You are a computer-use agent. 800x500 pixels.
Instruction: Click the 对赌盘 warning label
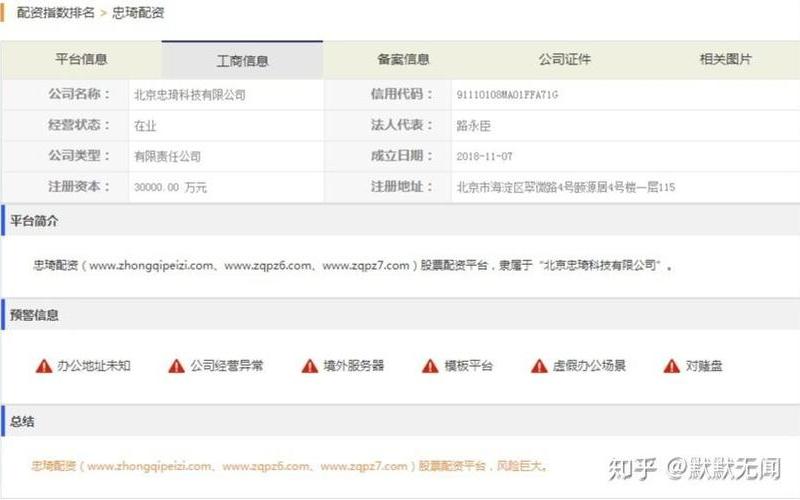[704, 366]
